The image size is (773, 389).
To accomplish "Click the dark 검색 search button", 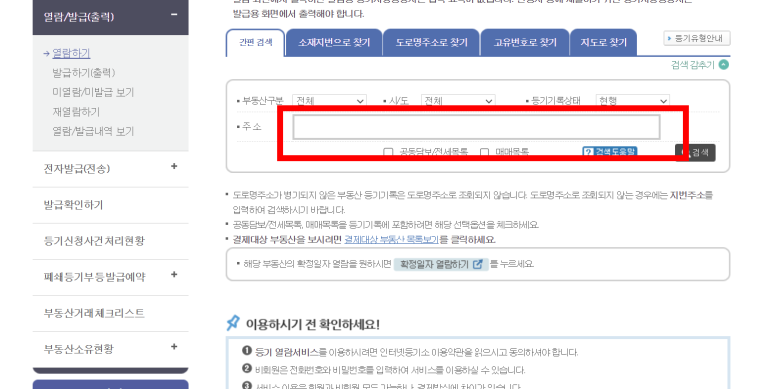I will click(x=696, y=152).
